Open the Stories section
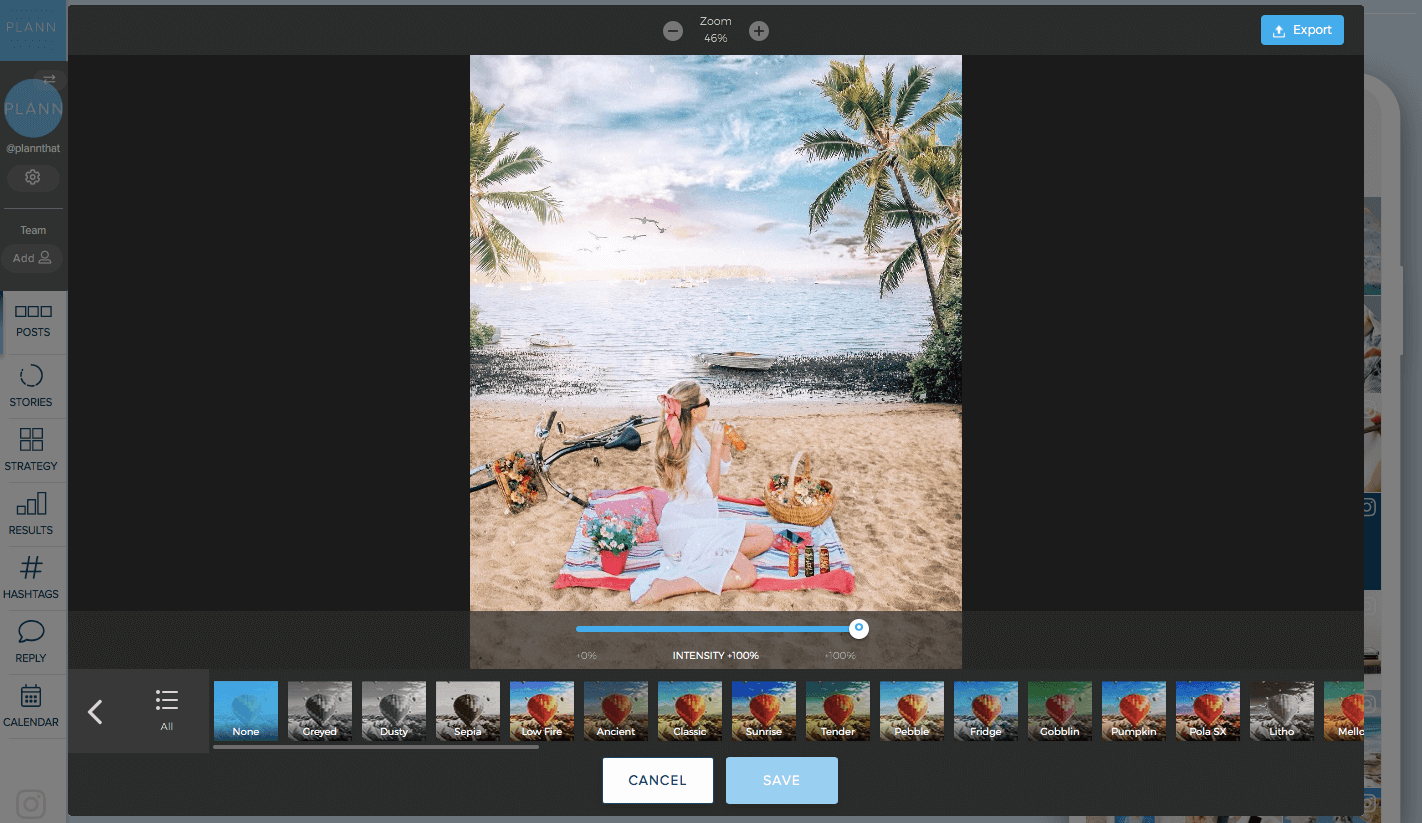 coord(31,388)
